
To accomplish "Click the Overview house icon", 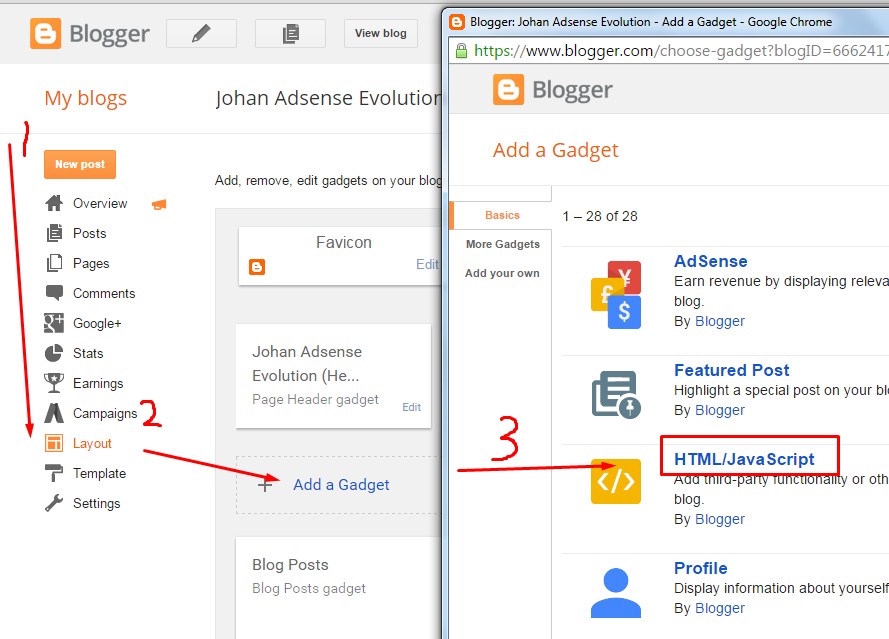I will pyautogui.click(x=54, y=203).
